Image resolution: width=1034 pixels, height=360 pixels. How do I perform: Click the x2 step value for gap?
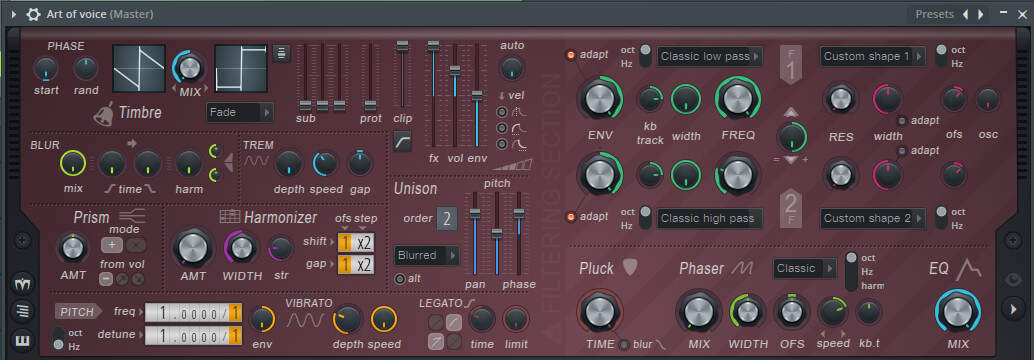(364, 264)
